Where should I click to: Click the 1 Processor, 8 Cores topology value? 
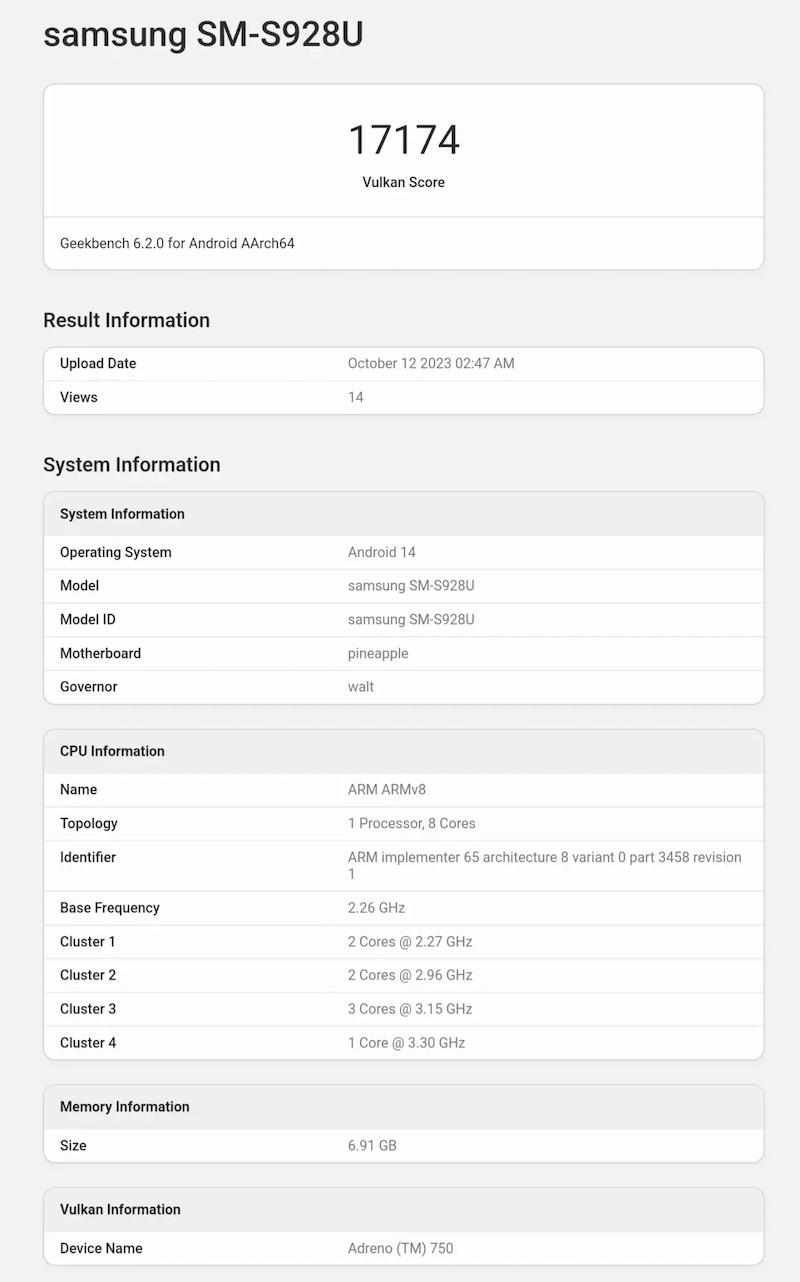(411, 823)
